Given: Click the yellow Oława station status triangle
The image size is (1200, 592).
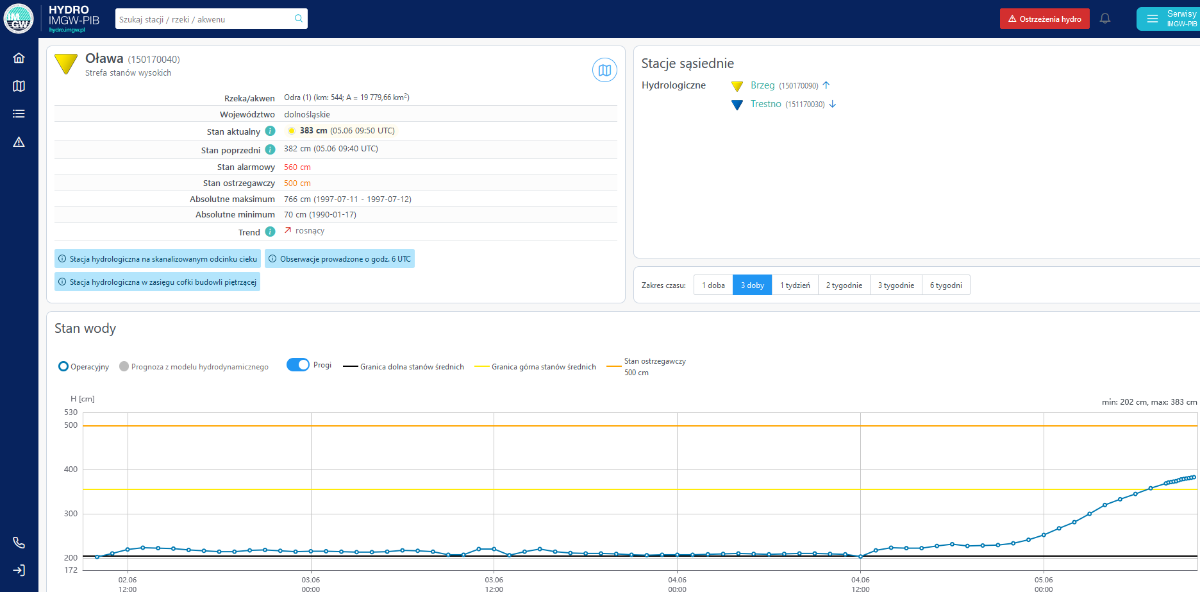Looking at the screenshot, I should pos(66,64).
